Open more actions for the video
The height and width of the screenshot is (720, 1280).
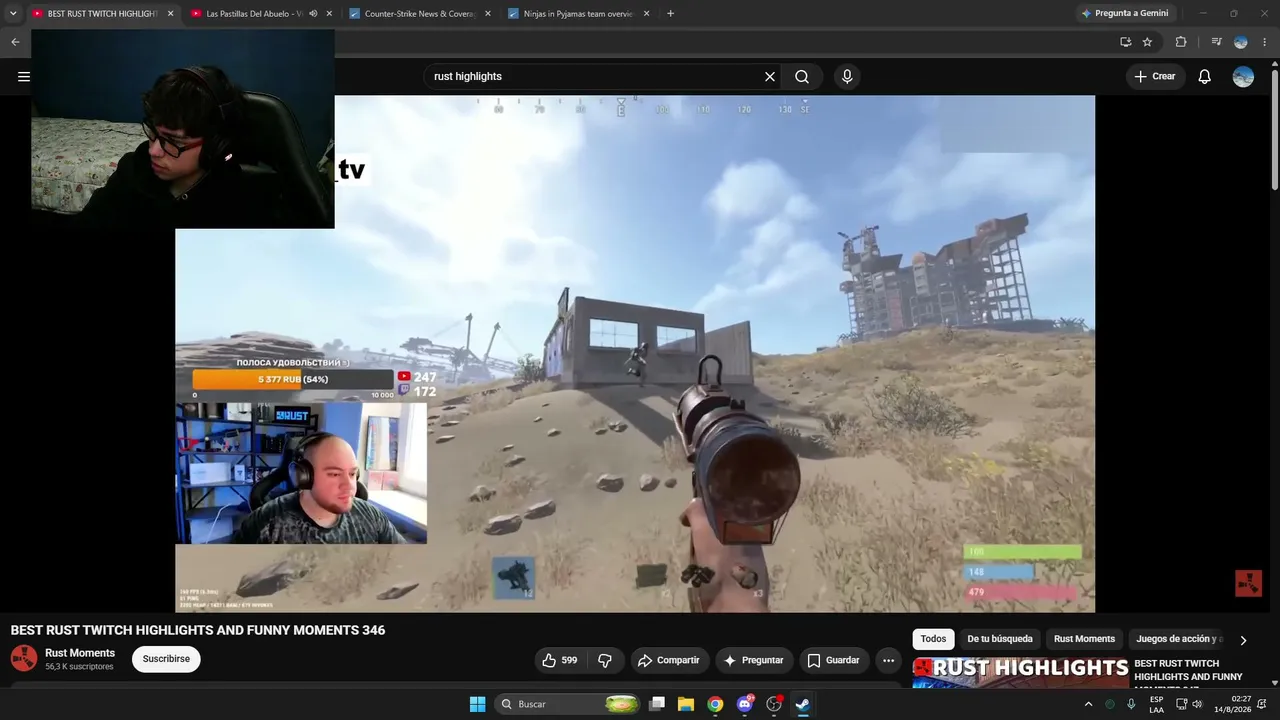(888, 660)
